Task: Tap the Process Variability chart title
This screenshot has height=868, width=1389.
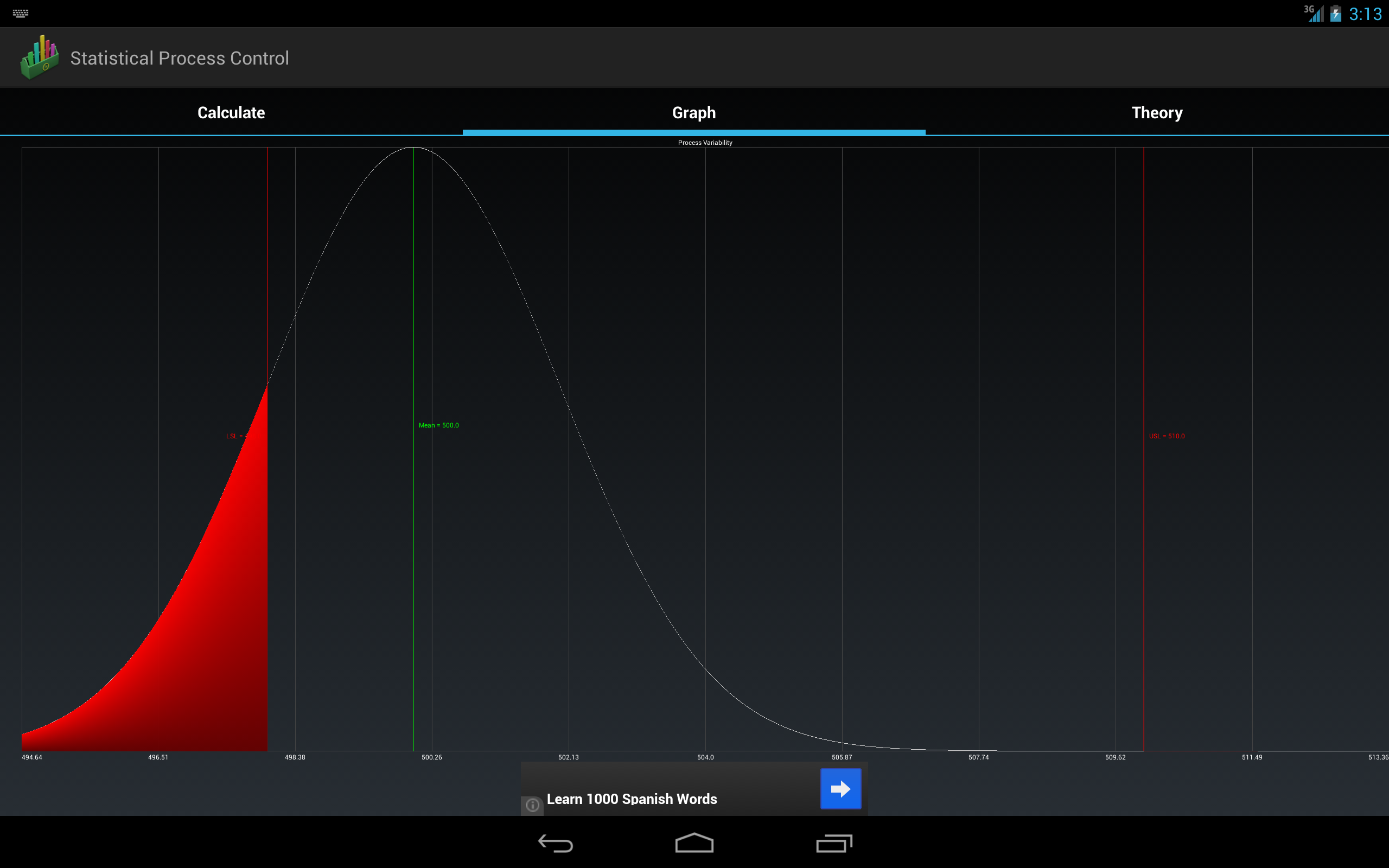Action: point(705,142)
